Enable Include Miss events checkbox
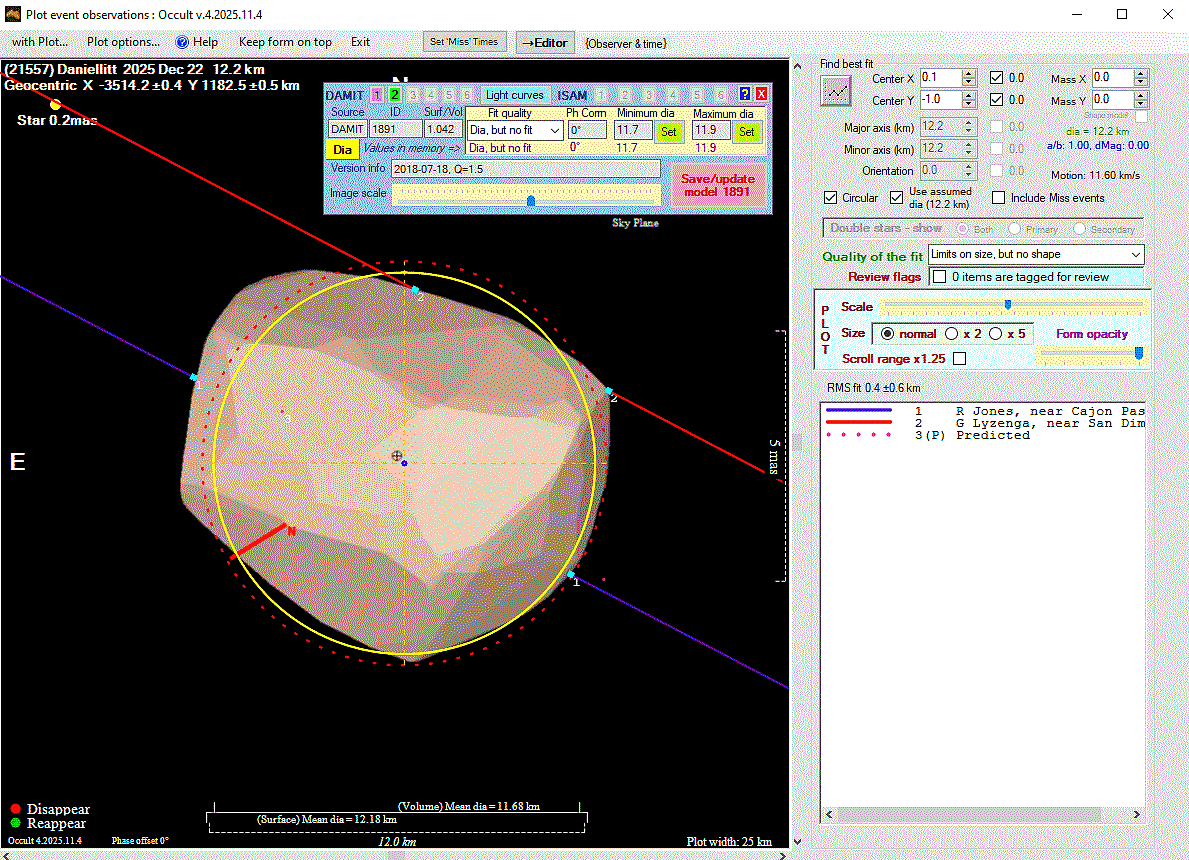1189x860 pixels. point(998,198)
